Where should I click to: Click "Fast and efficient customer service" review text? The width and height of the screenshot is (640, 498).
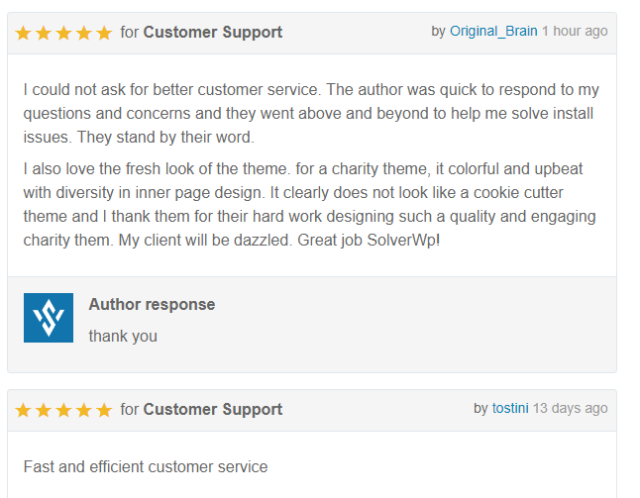tap(145, 467)
